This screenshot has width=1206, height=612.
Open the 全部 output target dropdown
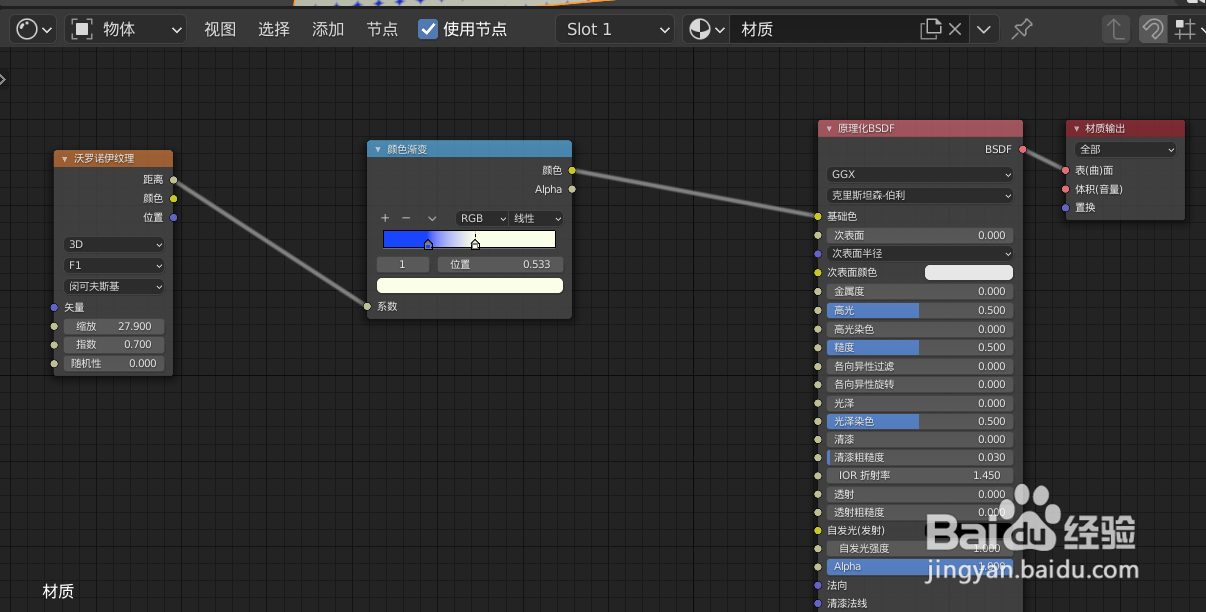[x=1126, y=149]
